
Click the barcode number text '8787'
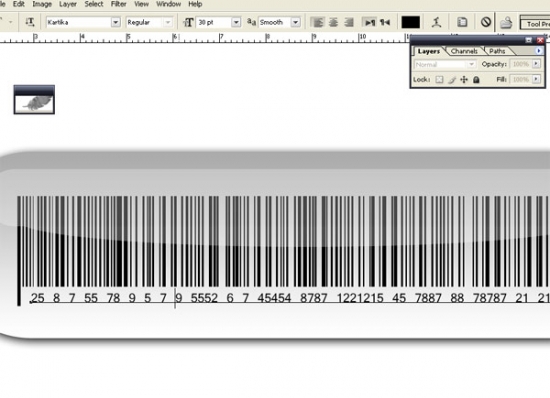(314, 298)
